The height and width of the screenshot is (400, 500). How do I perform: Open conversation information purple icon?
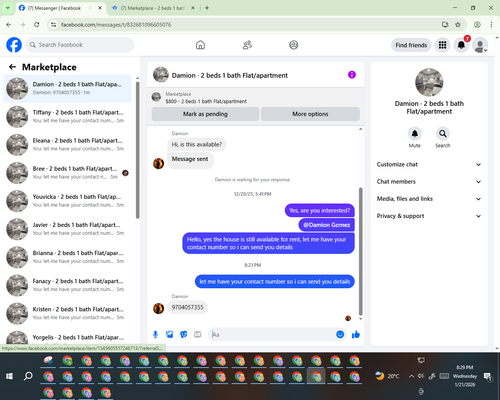point(352,75)
